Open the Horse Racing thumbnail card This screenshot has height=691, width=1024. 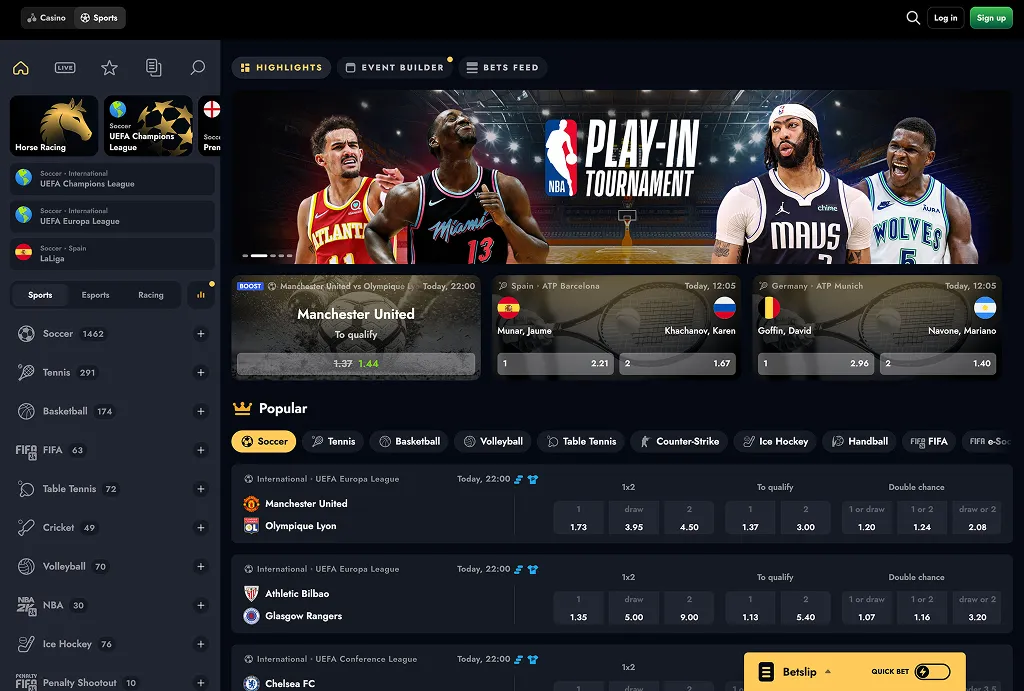[54, 126]
